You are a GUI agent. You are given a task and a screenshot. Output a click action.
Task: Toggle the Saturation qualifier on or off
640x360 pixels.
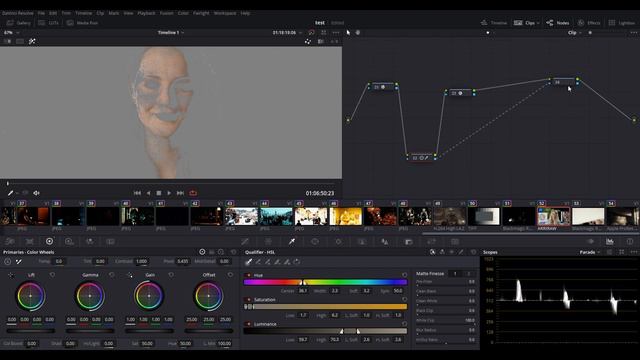click(x=249, y=300)
